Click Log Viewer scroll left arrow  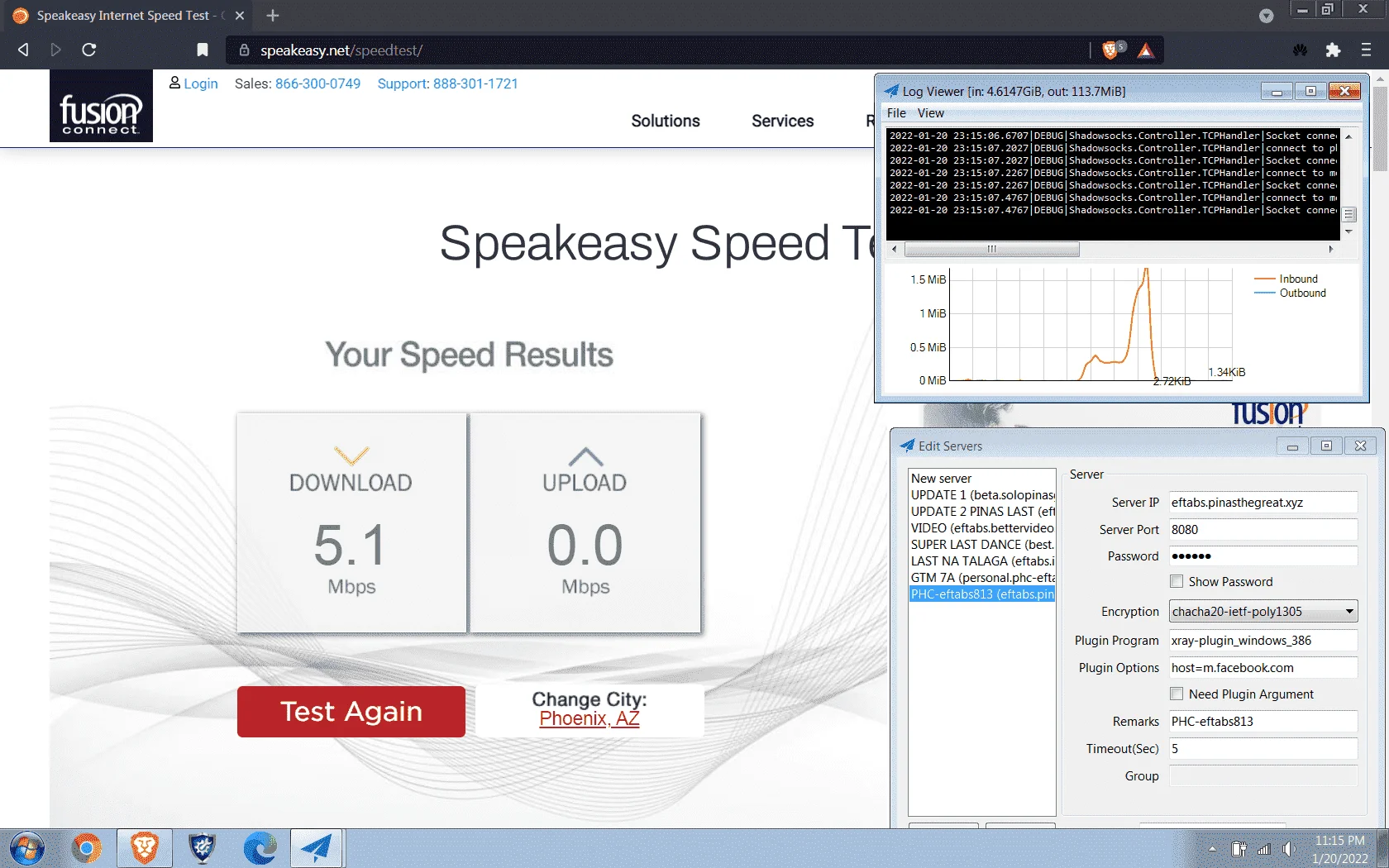point(894,249)
